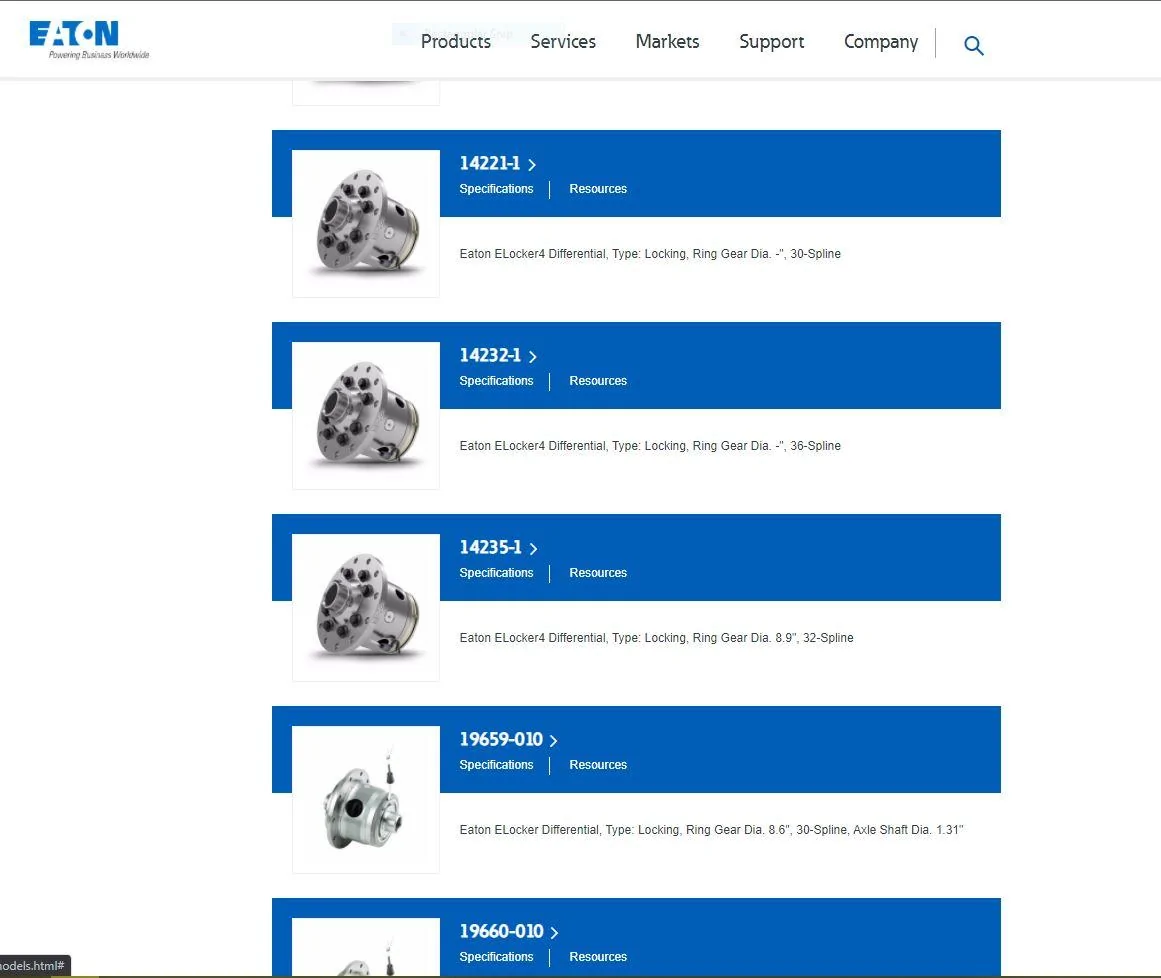The width and height of the screenshot is (1161, 978).
Task: Open the Products menu
Action: [455, 41]
